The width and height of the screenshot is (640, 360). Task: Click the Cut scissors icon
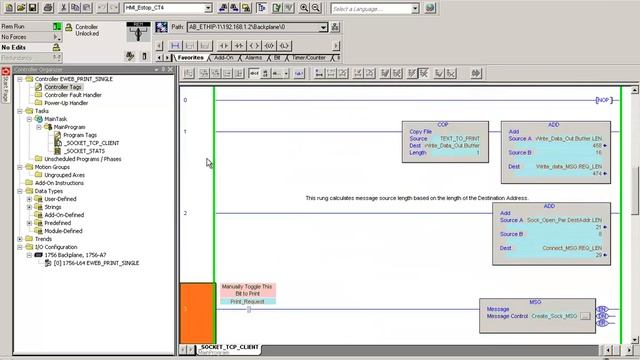(x=64, y=8)
